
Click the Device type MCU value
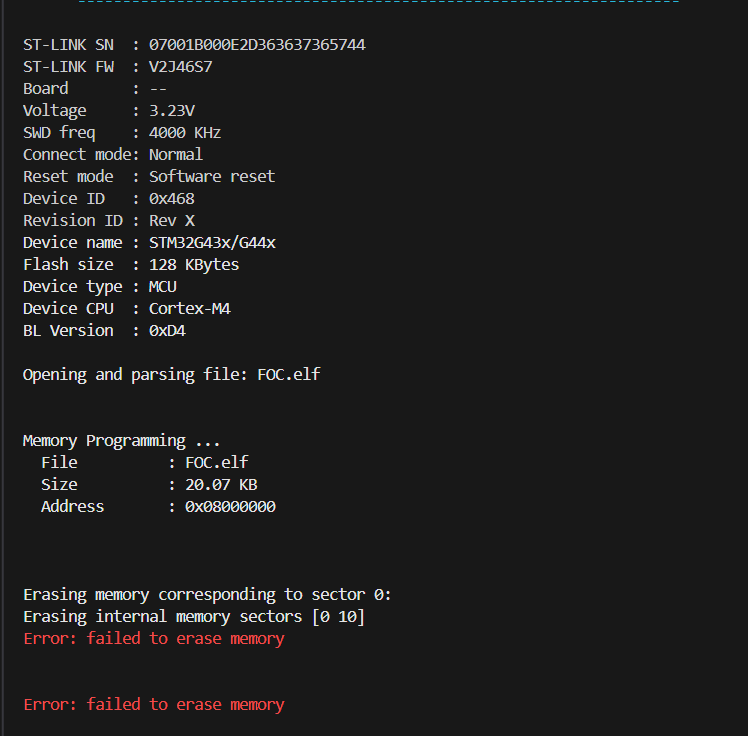[163, 287]
